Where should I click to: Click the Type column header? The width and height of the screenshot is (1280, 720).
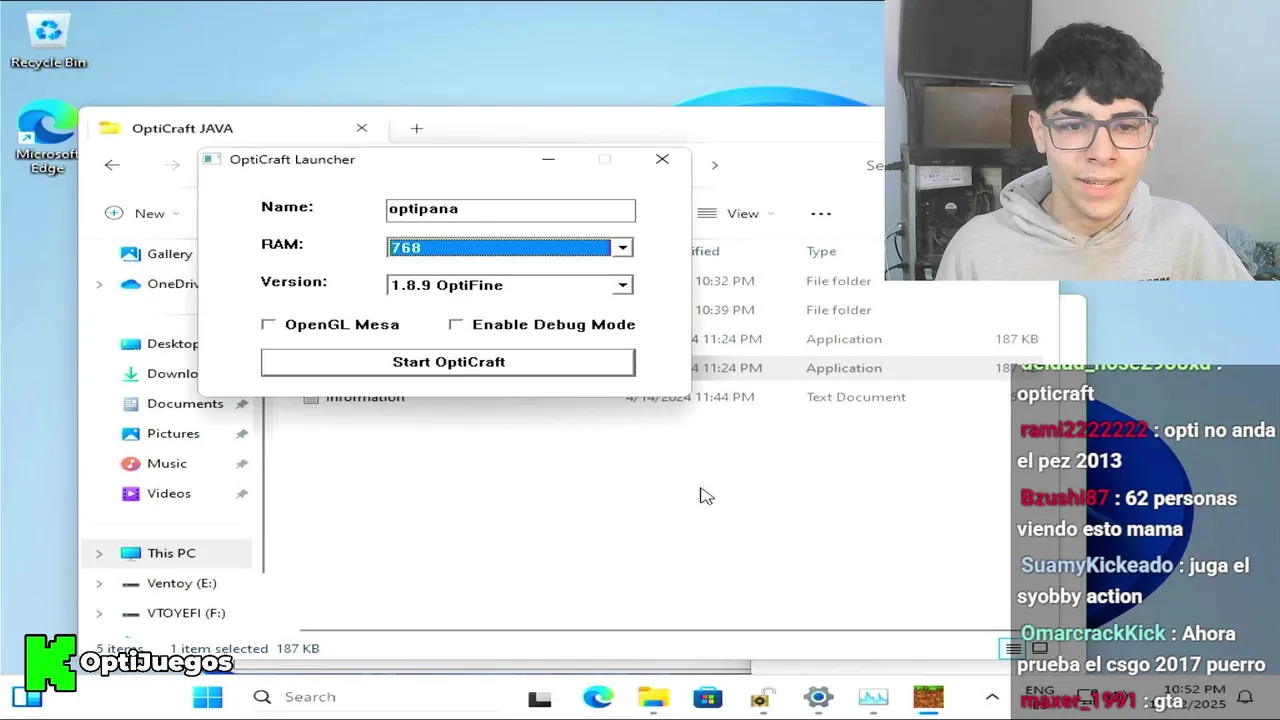click(820, 251)
